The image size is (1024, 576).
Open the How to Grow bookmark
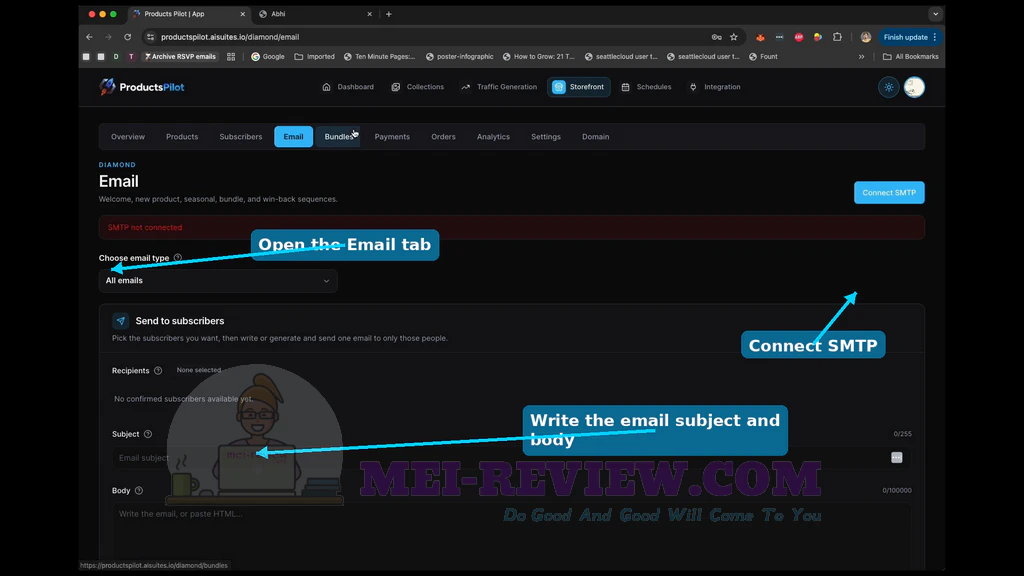tap(538, 57)
